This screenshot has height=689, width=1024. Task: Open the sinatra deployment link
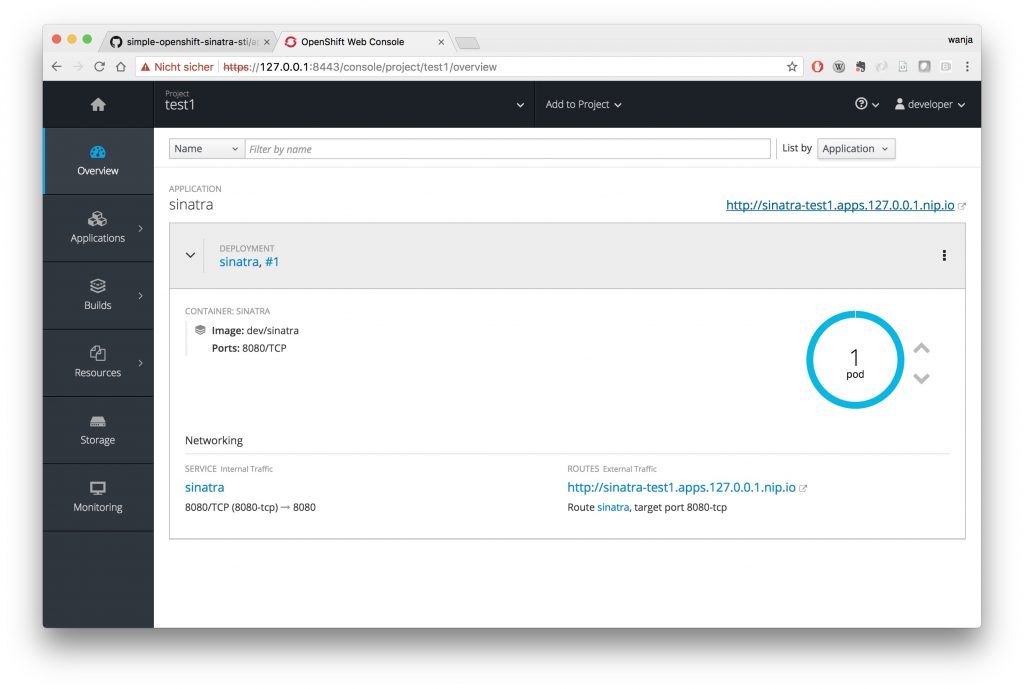pos(238,262)
